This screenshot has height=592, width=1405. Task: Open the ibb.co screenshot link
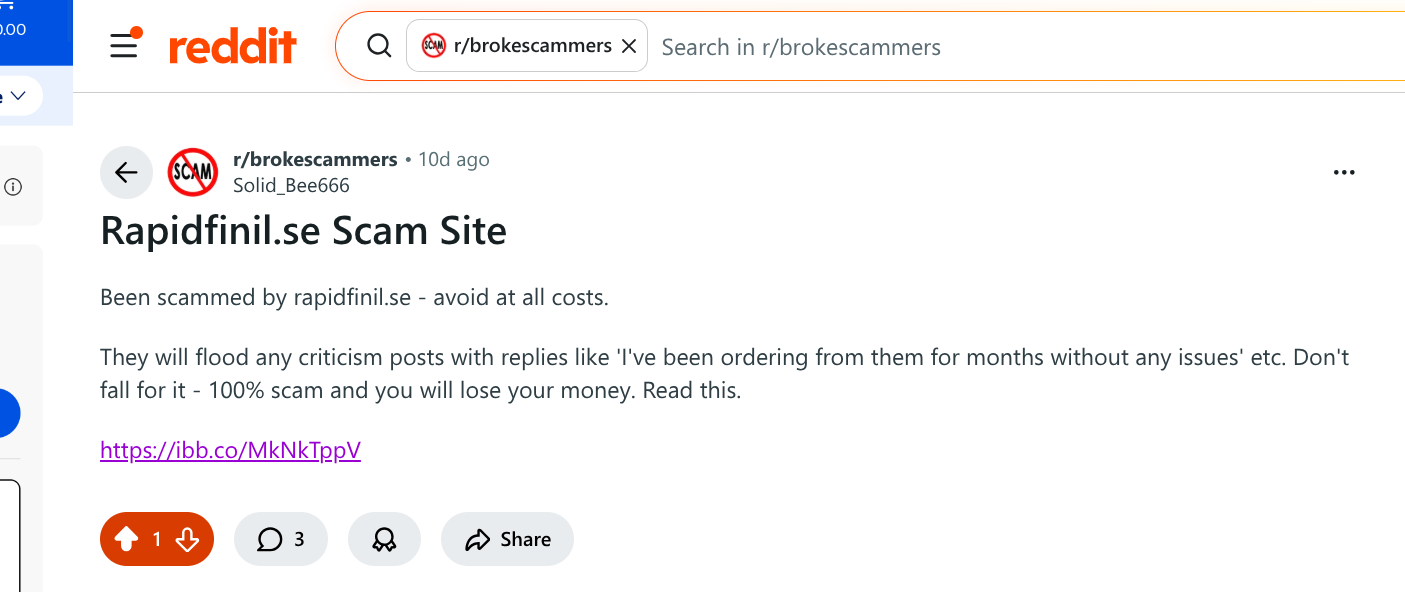(230, 450)
